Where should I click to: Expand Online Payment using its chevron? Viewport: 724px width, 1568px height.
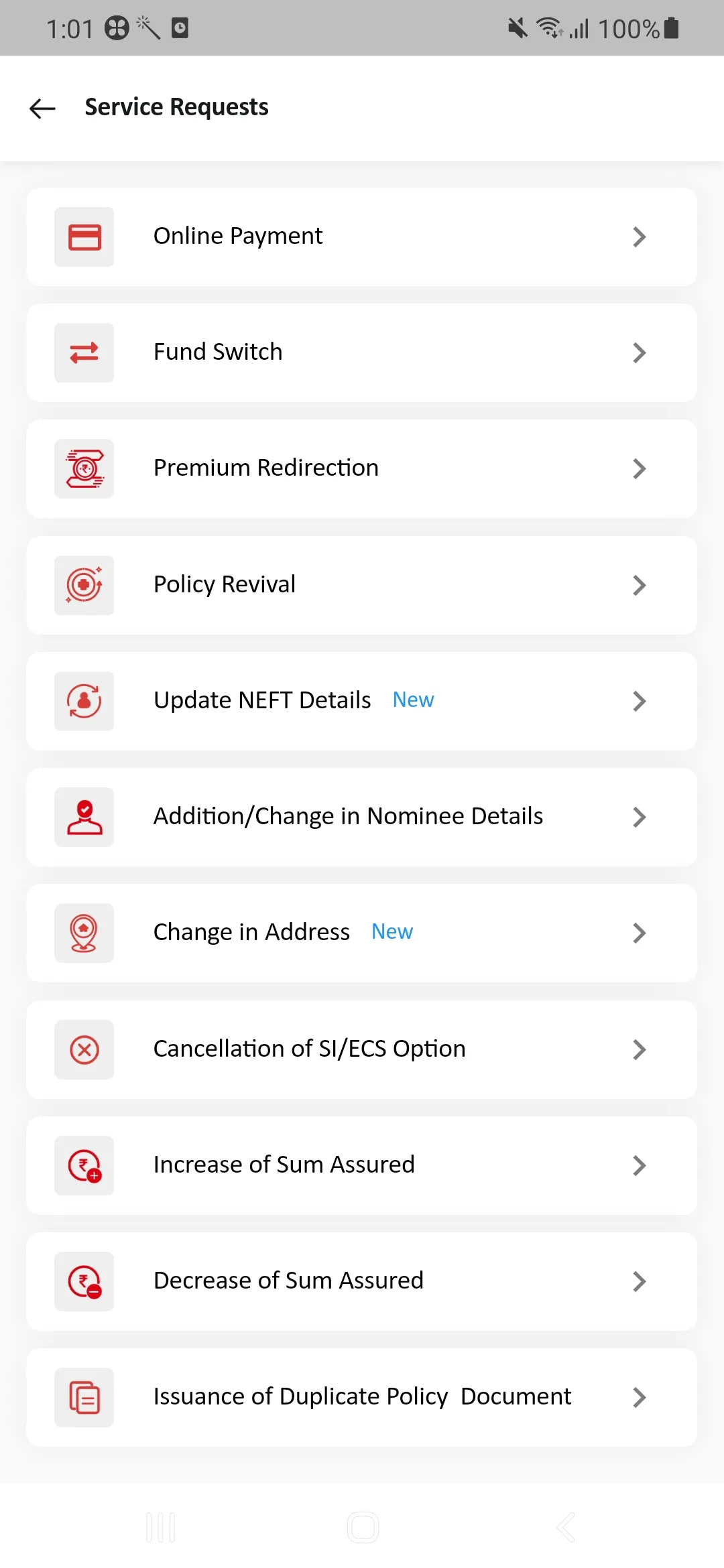tap(639, 237)
